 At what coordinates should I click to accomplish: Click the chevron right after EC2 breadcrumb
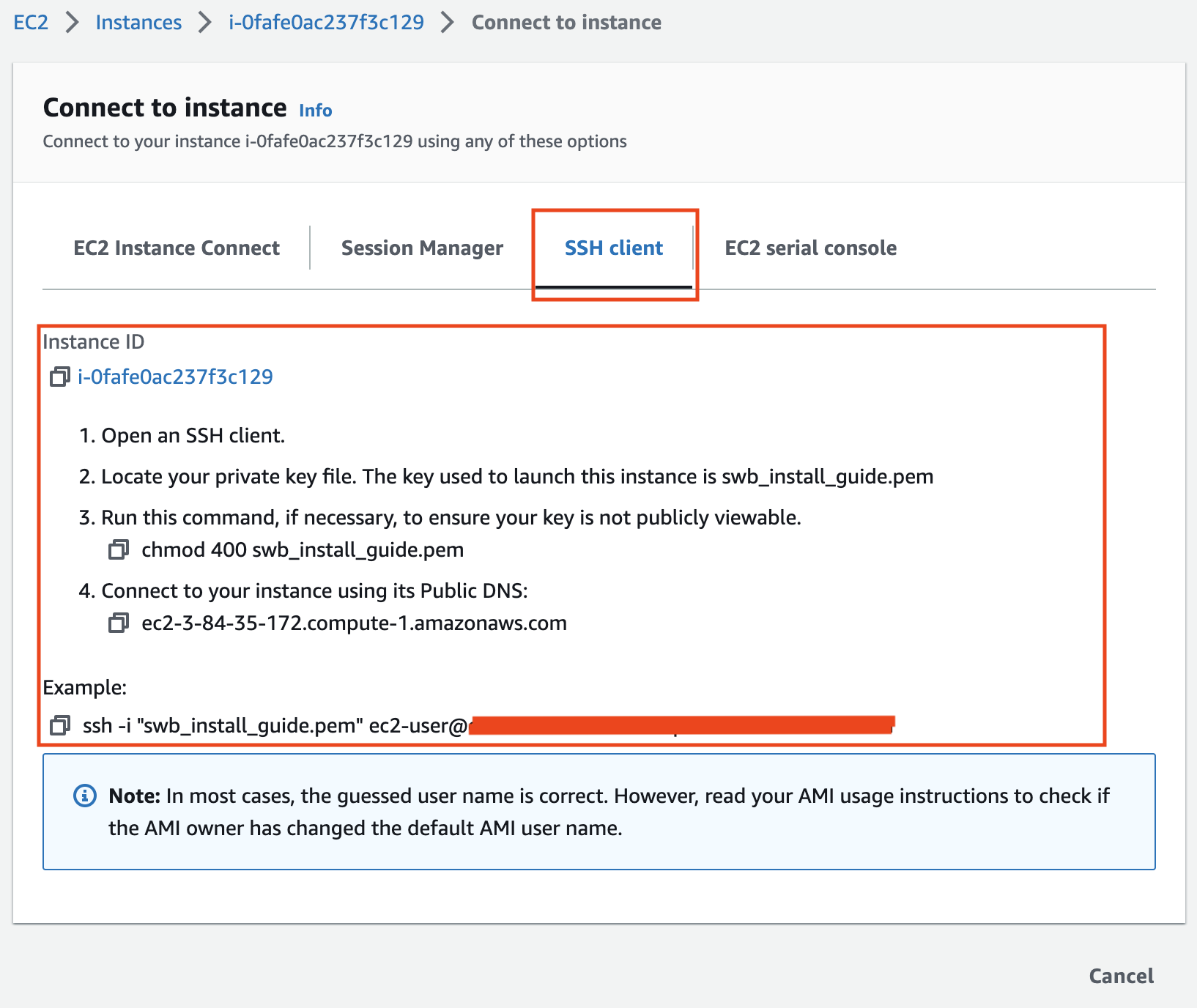coord(72,23)
